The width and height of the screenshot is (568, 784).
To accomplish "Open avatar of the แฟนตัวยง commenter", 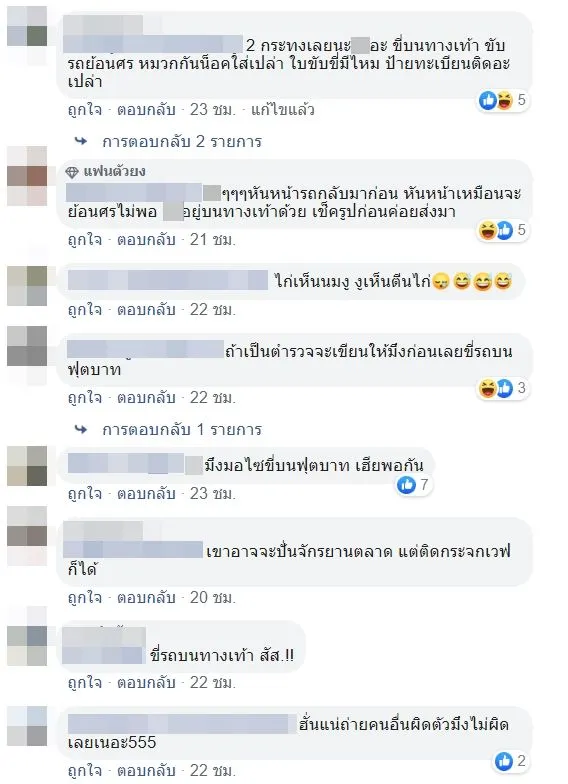I will [27, 176].
